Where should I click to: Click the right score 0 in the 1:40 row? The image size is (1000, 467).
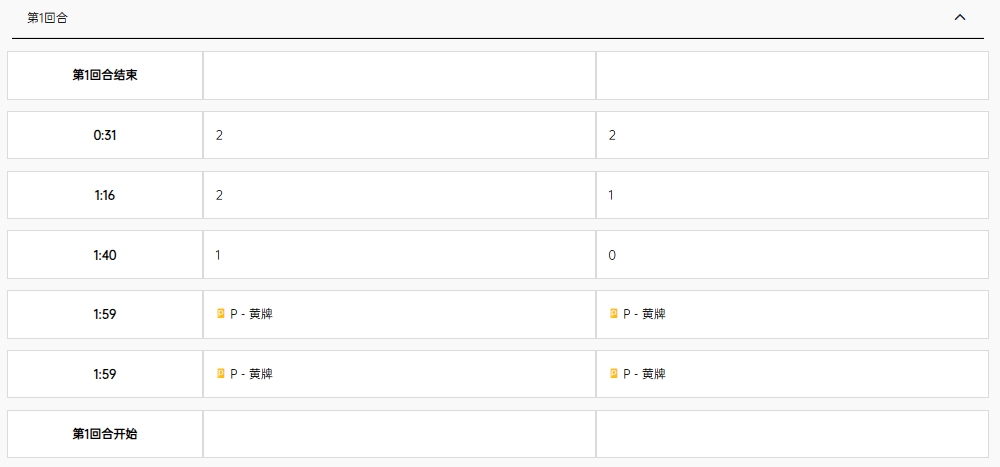612,255
